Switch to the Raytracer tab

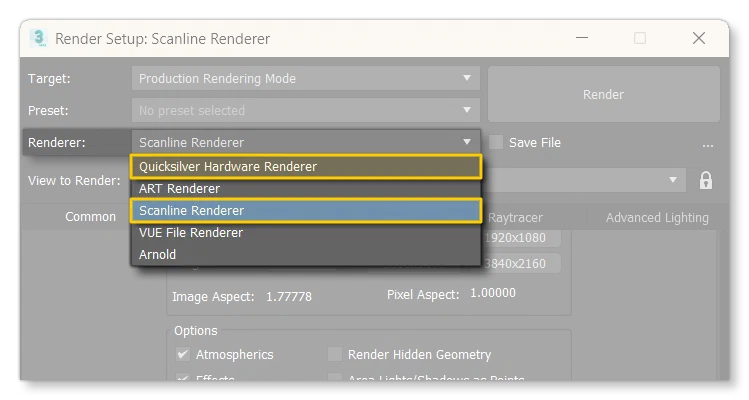pyautogui.click(x=515, y=217)
